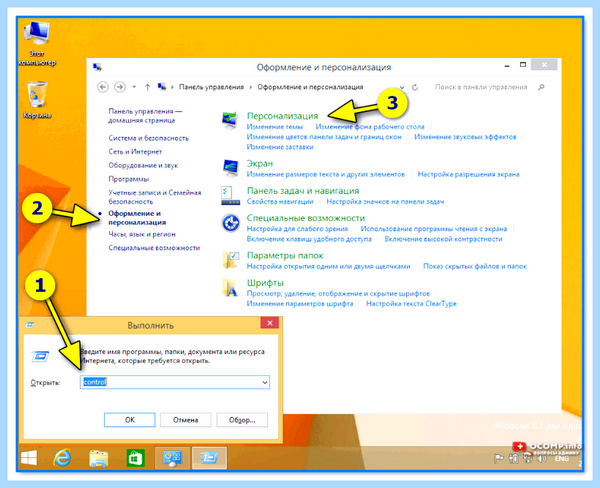Open Оборудование и звук category
The height and width of the screenshot is (488, 600).
coord(143,165)
